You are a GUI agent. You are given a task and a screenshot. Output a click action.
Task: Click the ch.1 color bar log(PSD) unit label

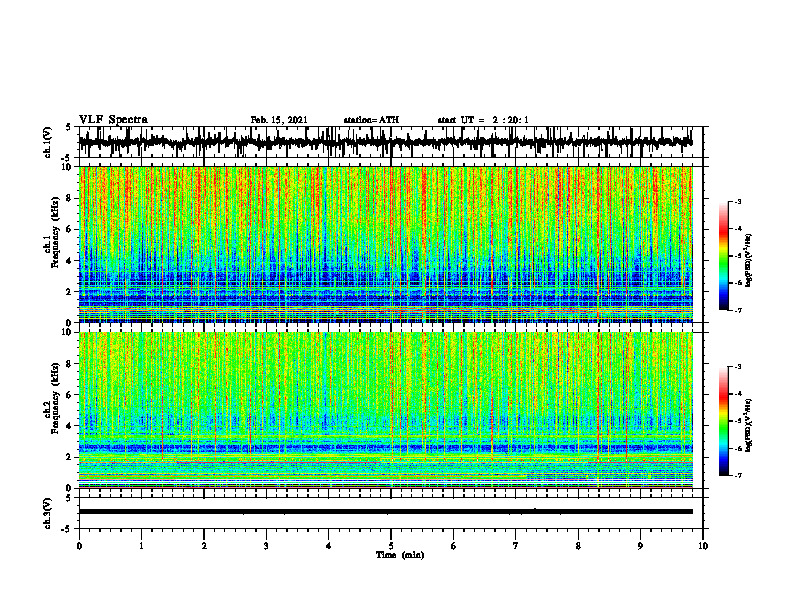pyautogui.click(x=749, y=261)
